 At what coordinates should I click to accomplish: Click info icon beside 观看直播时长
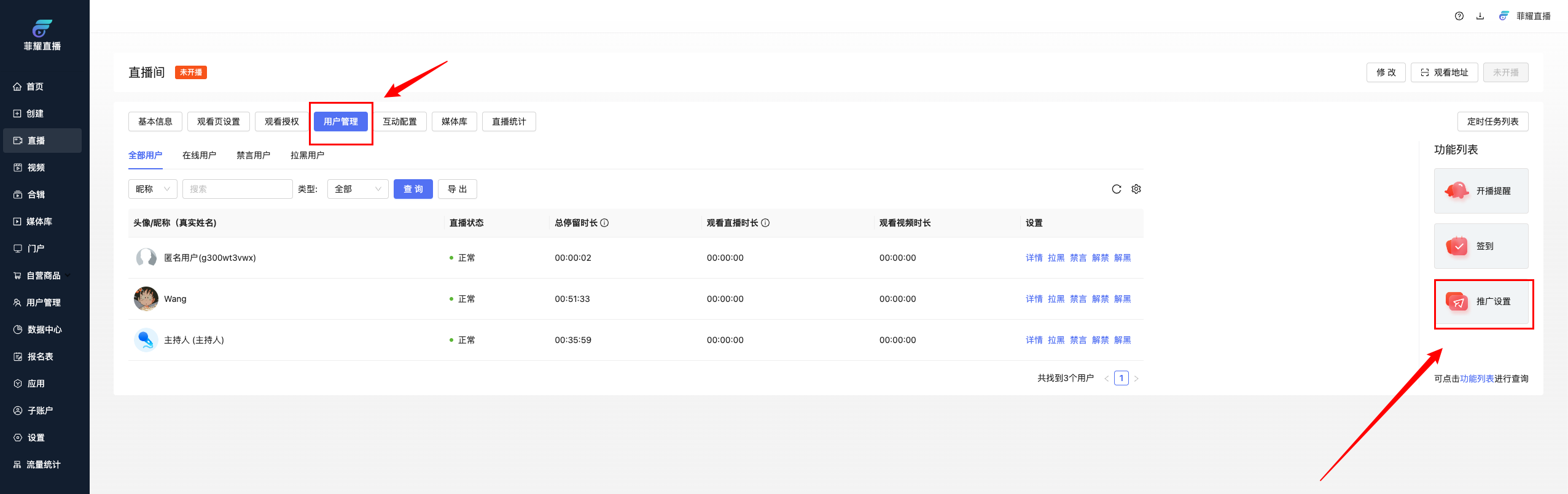pyautogui.click(x=765, y=223)
